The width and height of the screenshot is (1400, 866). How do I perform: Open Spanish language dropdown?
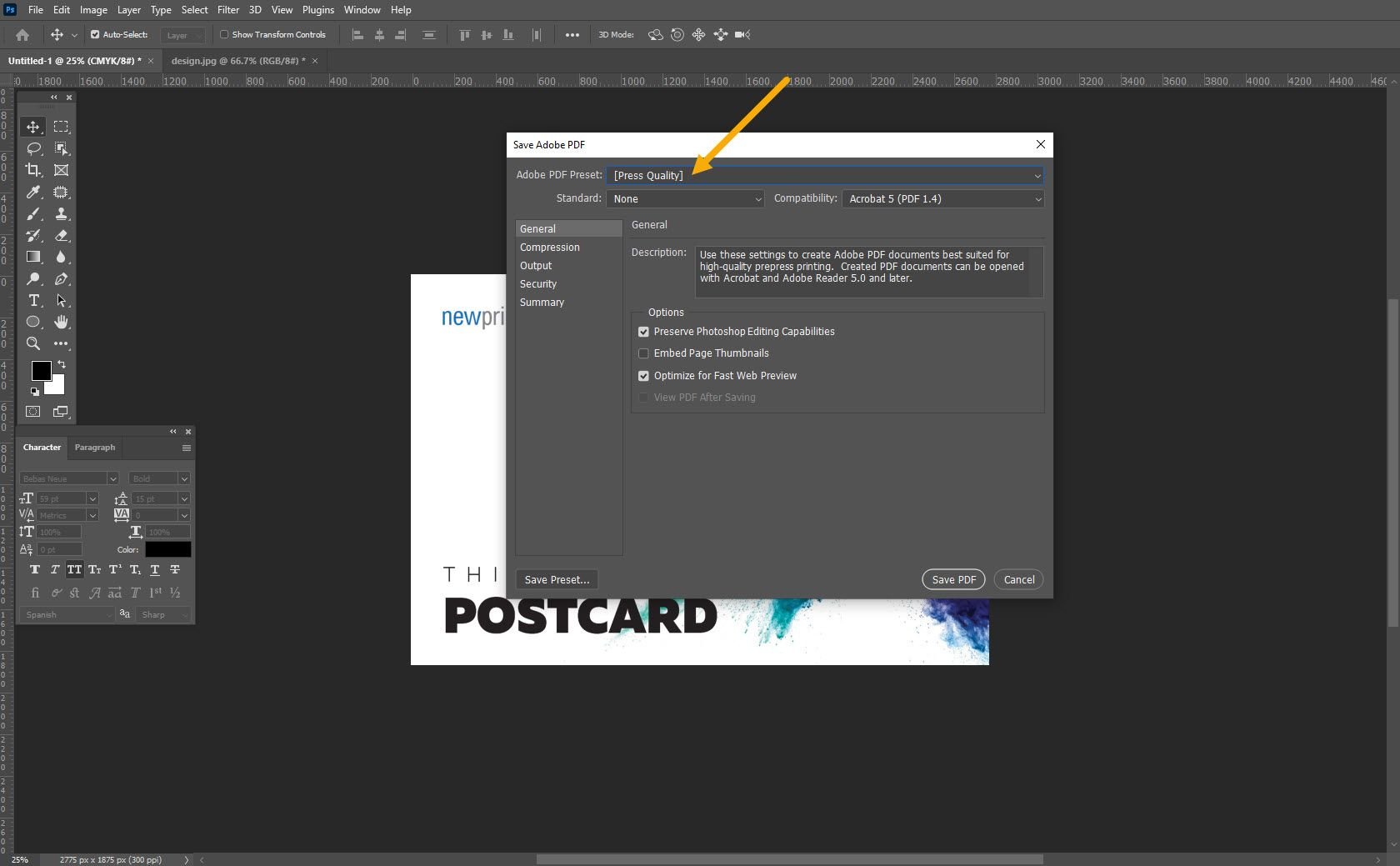click(x=67, y=615)
